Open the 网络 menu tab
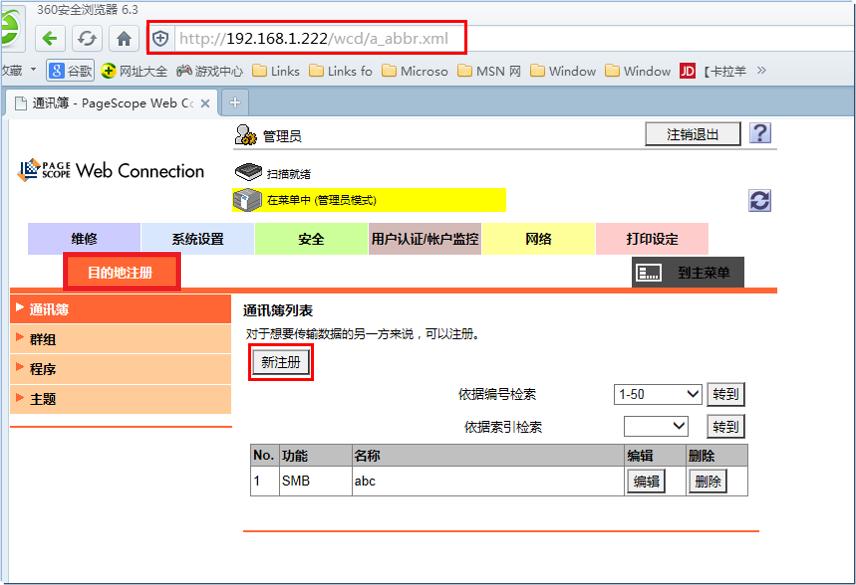This screenshot has height=585, width=856. (538, 239)
